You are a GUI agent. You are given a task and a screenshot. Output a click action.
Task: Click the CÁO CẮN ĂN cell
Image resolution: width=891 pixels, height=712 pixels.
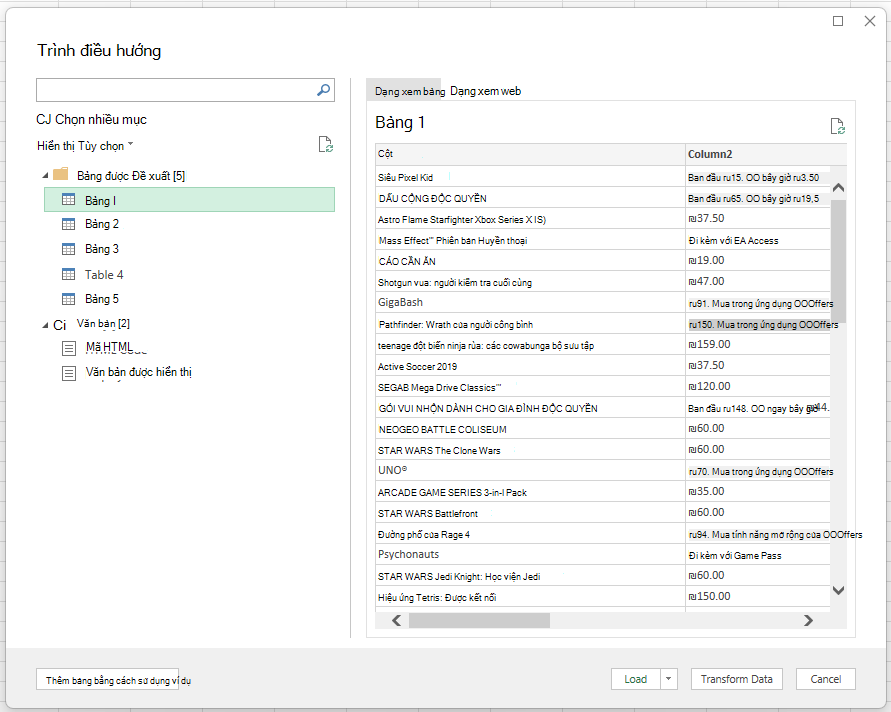pyautogui.click(x=530, y=261)
